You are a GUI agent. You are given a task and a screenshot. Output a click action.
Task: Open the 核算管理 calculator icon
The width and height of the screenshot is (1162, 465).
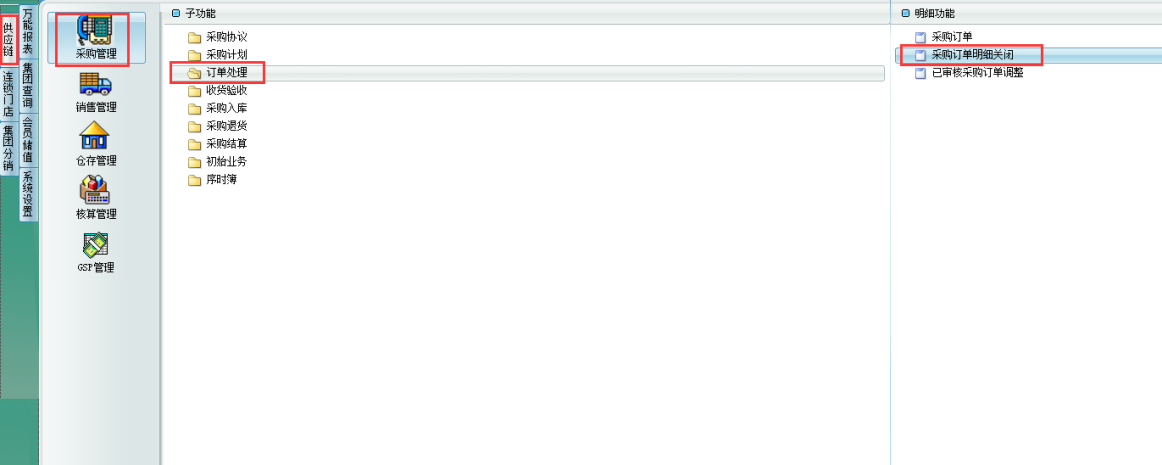click(x=95, y=191)
